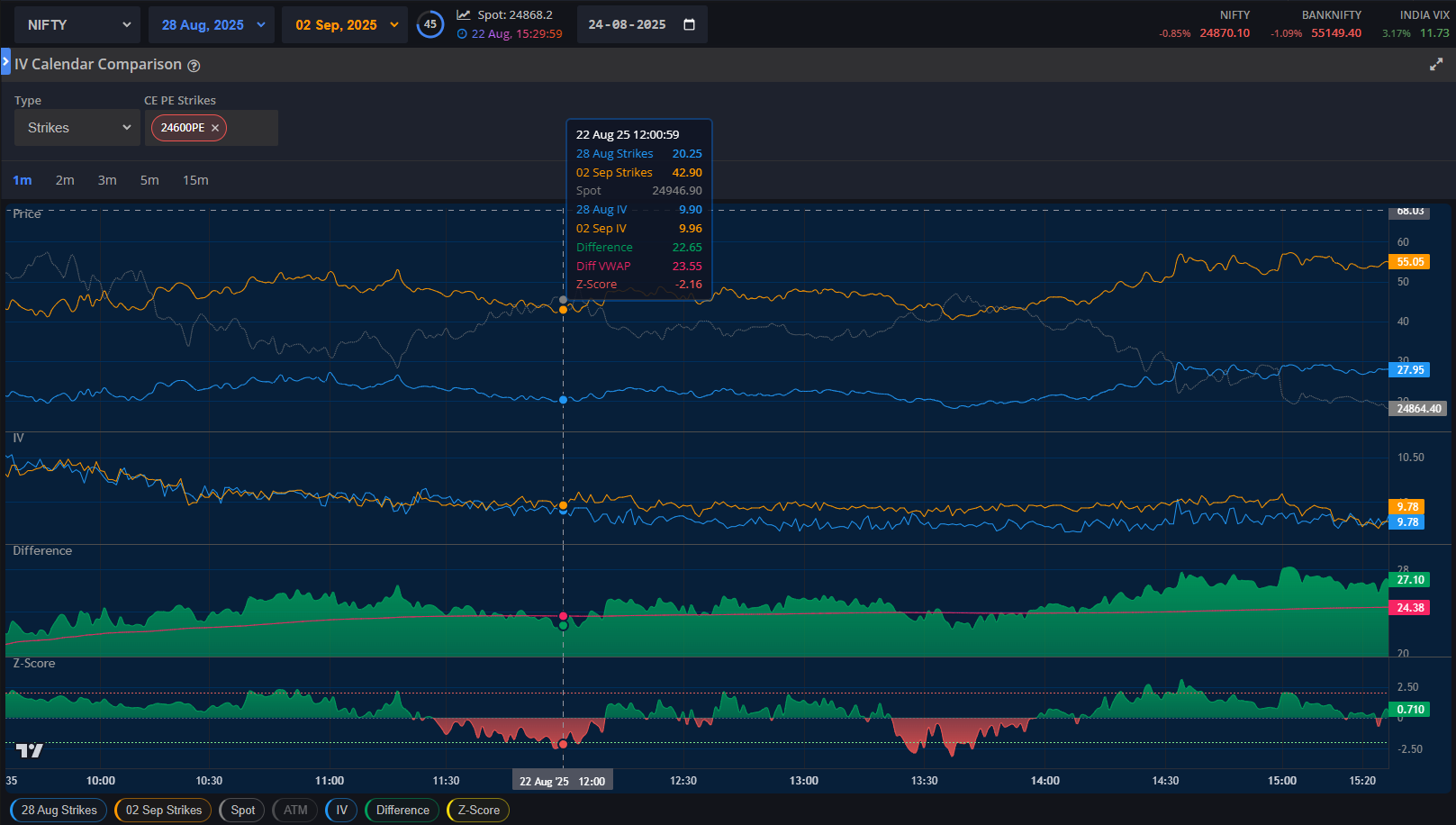Click the CE PE Strikes input field
This screenshot has height=825, width=1456.
[x=254, y=128]
